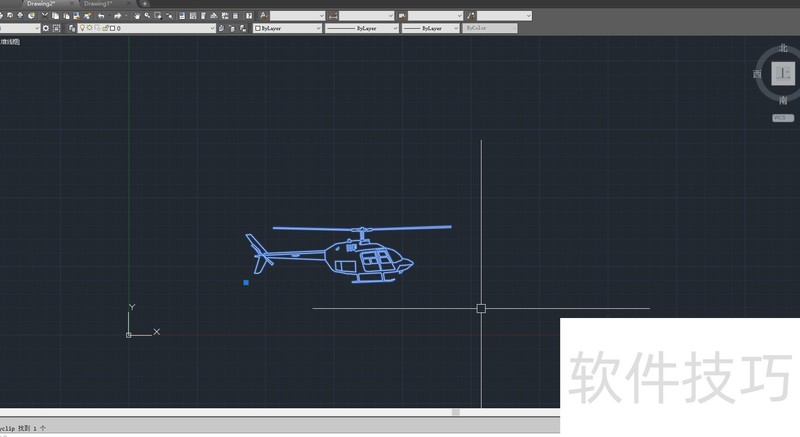The image size is (800, 437).
Task: Open the ByLayer lineweight dropdown
Action: tap(431, 28)
